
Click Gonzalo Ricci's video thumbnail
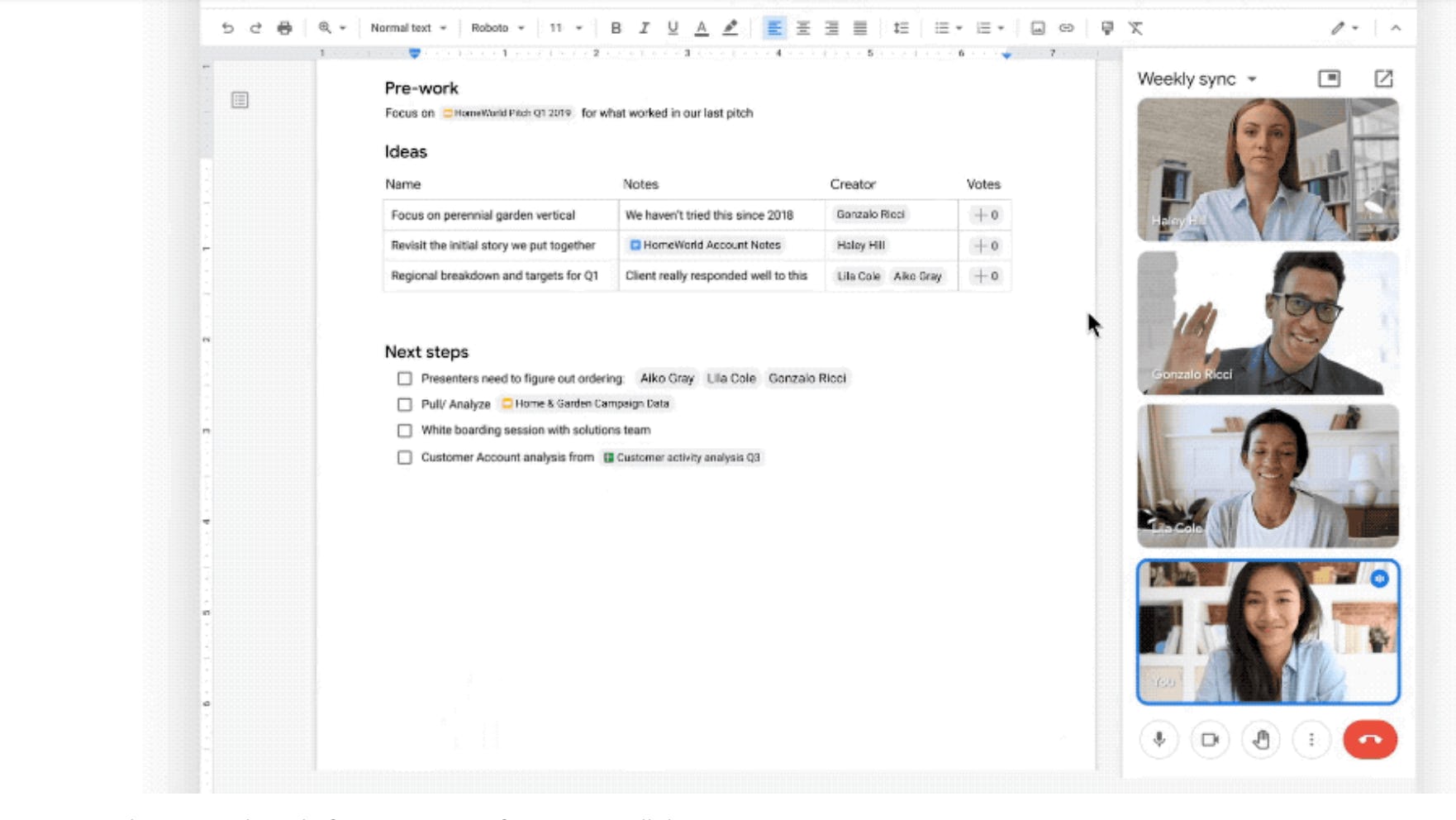tap(1268, 322)
